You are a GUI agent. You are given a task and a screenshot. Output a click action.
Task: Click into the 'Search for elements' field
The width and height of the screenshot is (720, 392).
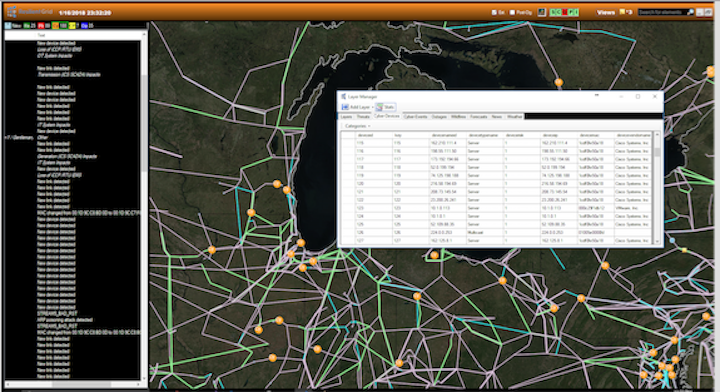(x=662, y=12)
